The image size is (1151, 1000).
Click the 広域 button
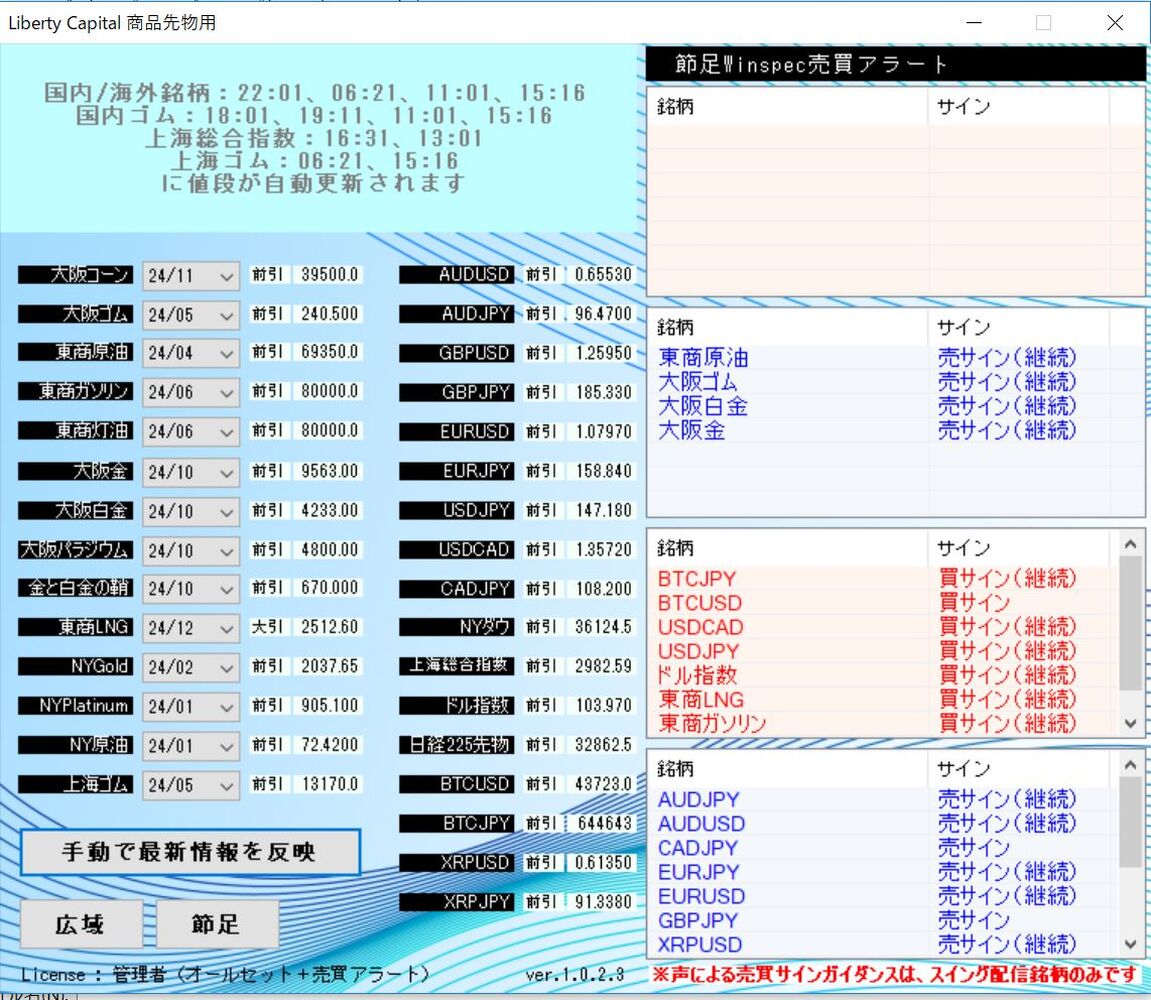(81, 924)
